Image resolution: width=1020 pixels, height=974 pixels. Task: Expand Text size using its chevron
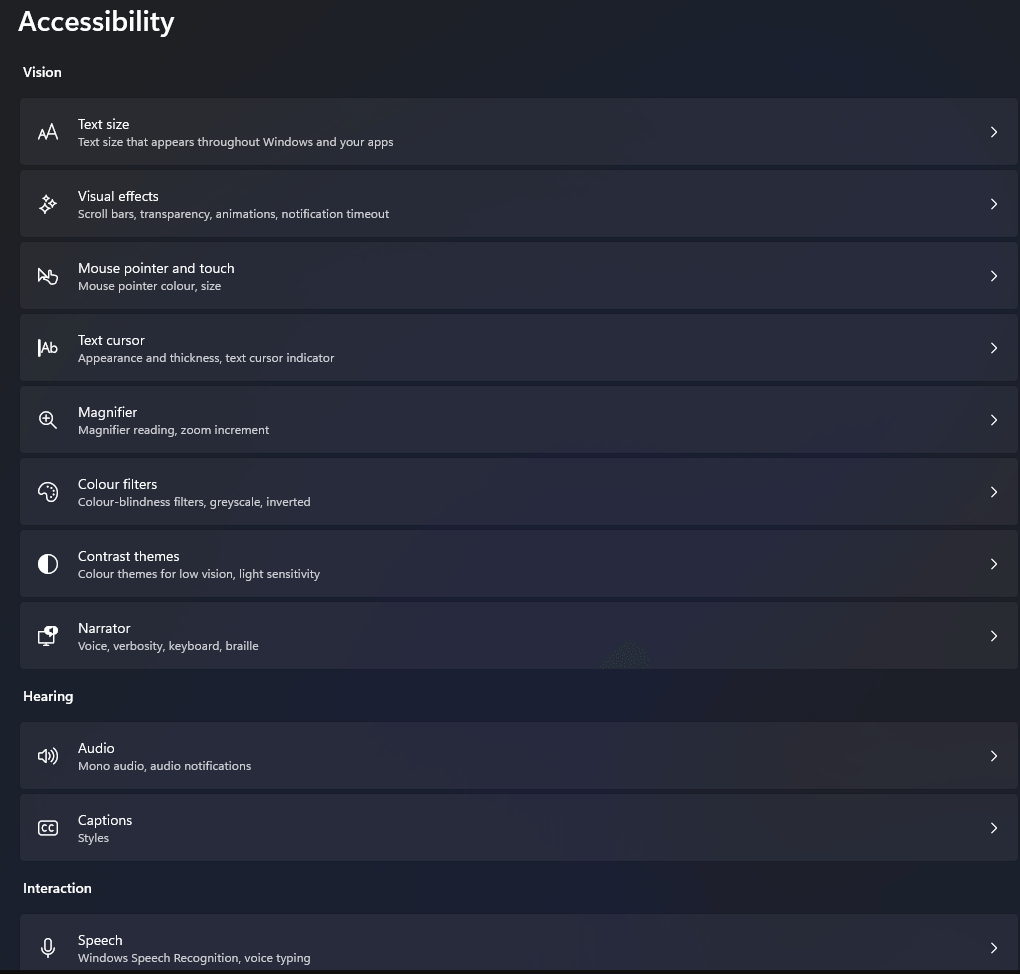coord(993,132)
